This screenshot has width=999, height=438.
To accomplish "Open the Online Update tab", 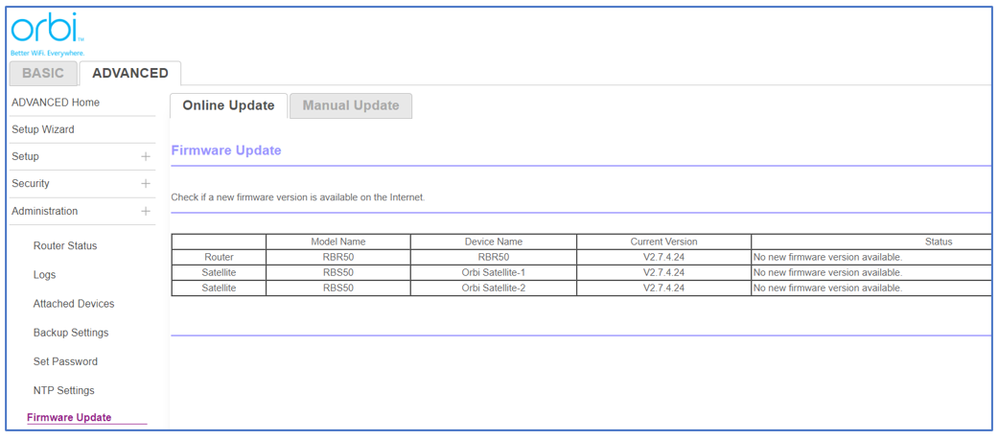I will 229,106.
